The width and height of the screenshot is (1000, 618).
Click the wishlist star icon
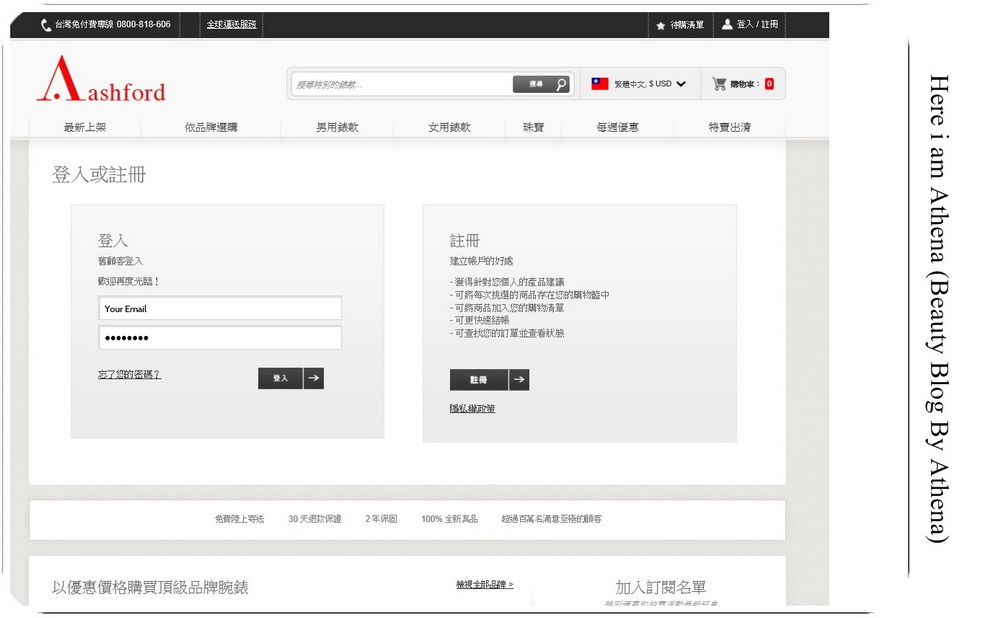point(661,26)
